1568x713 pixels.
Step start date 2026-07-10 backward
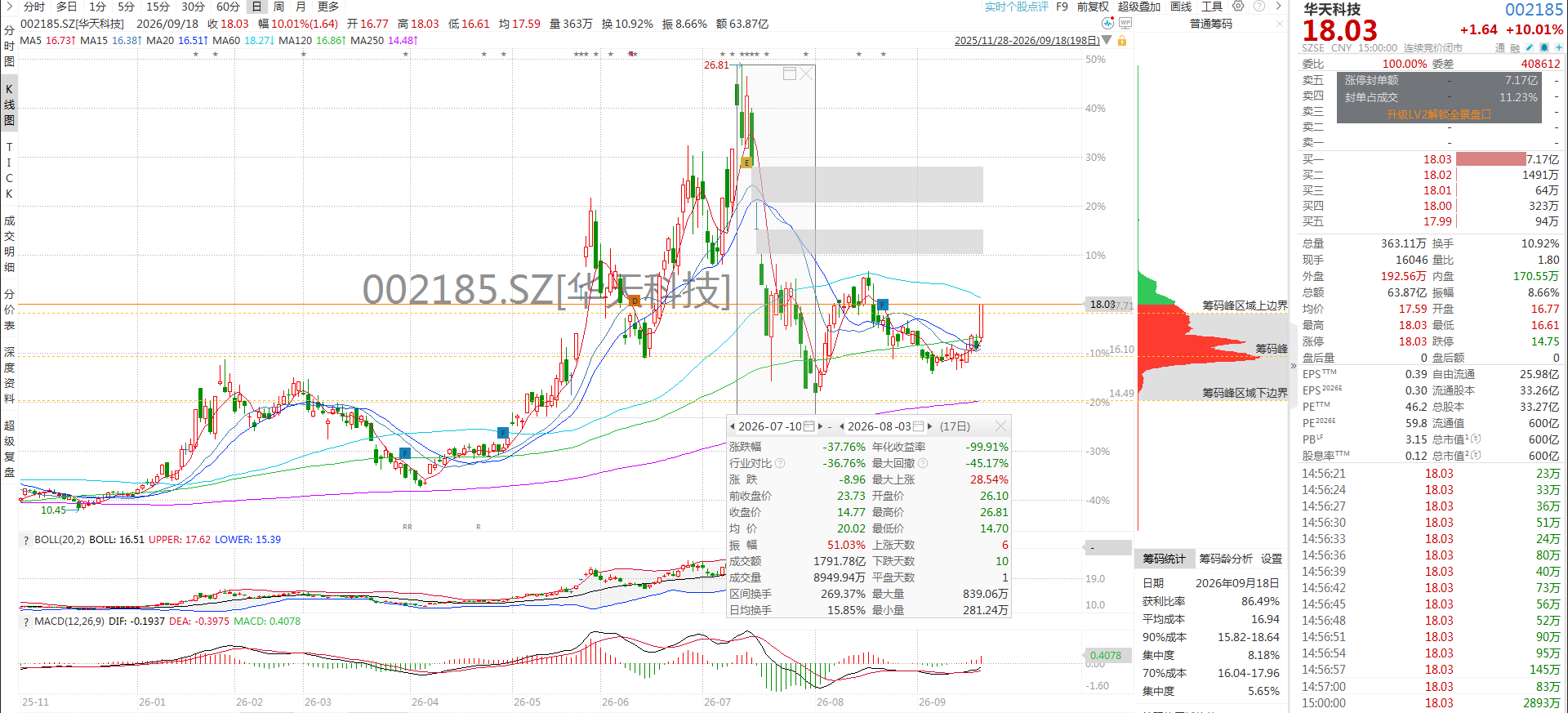[x=733, y=426]
